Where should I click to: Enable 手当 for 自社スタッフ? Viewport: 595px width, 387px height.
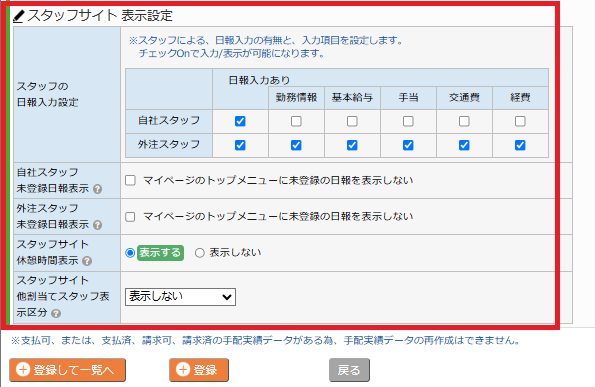point(408,121)
